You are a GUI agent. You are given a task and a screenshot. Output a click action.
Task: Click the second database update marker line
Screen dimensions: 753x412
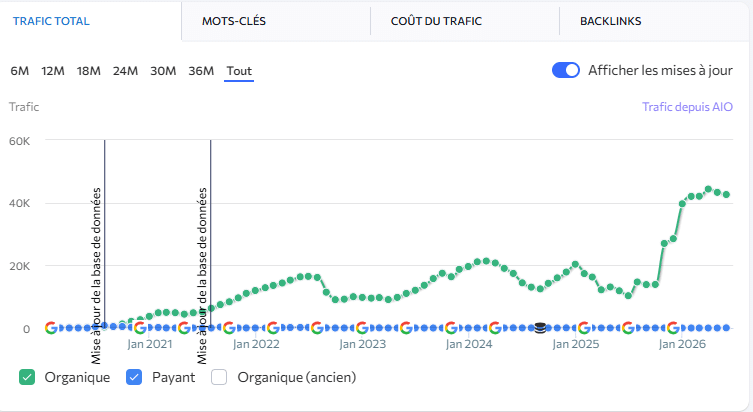point(210,233)
